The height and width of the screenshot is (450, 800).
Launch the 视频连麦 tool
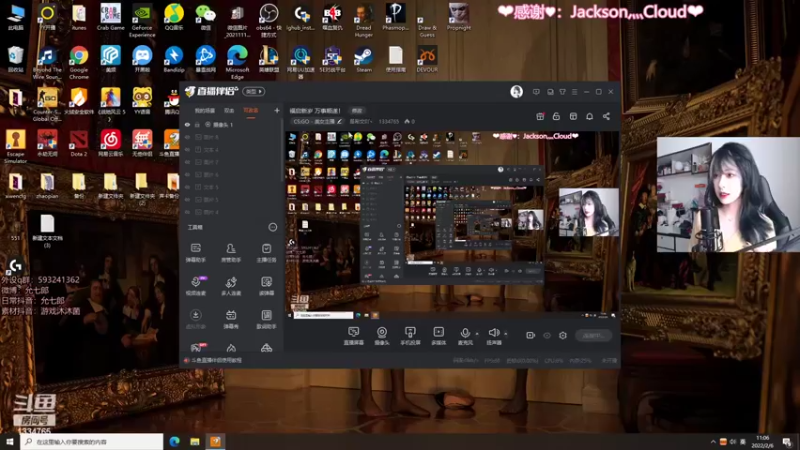(196, 286)
